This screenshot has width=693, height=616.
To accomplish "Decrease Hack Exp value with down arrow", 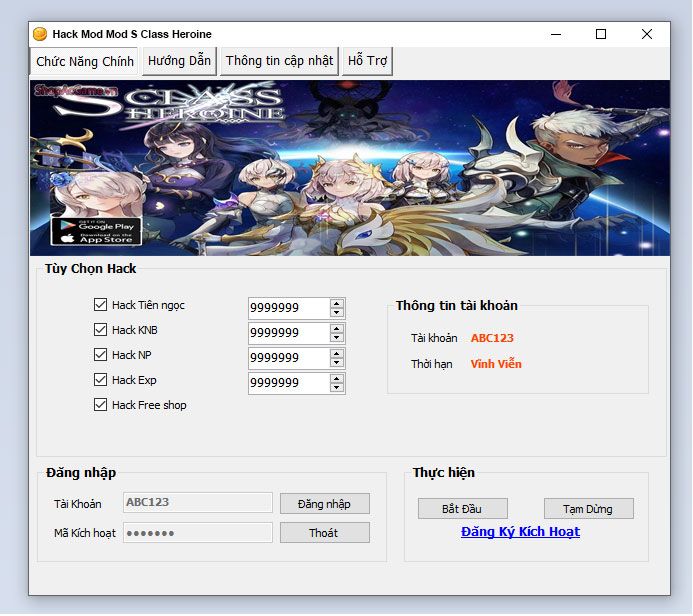I will point(337,388).
